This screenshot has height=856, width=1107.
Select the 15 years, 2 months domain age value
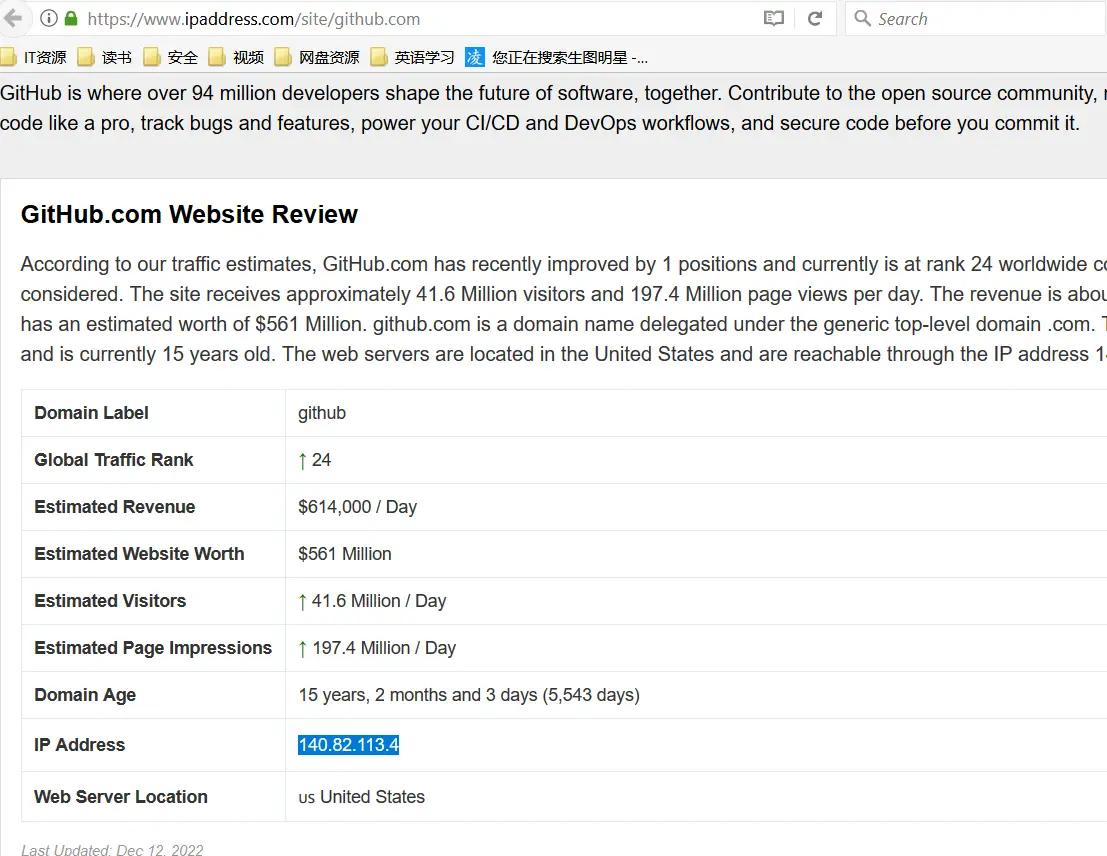(x=469, y=695)
